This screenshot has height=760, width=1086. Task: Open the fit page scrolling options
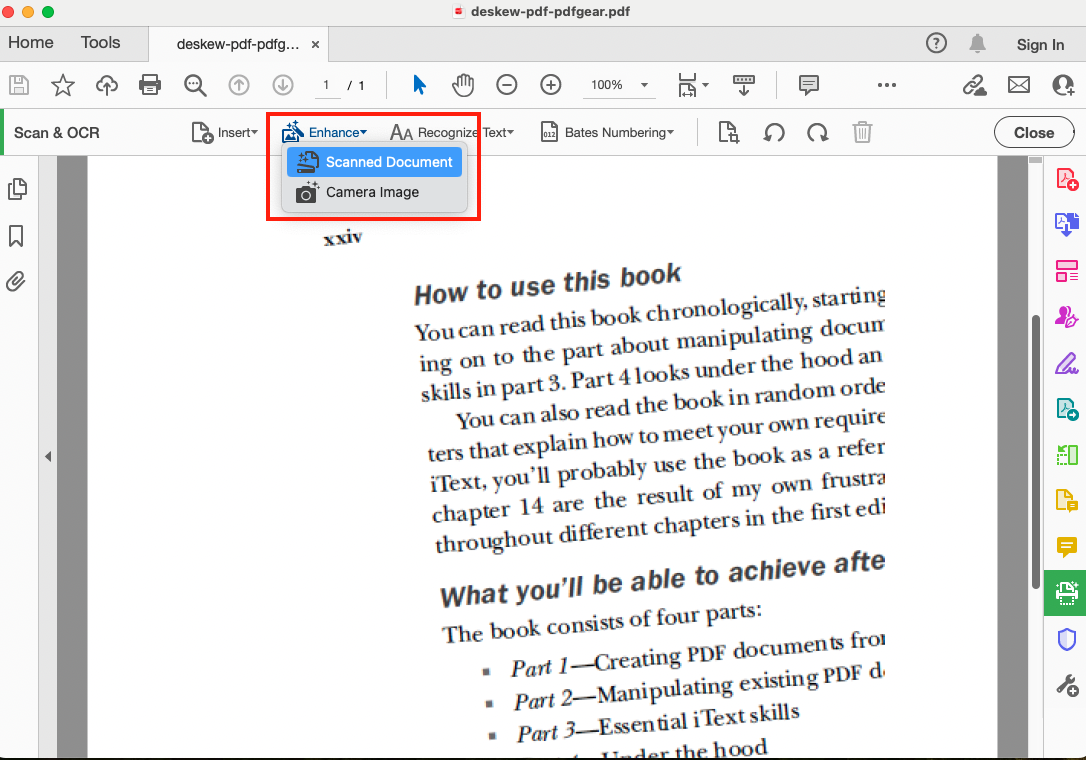[693, 85]
